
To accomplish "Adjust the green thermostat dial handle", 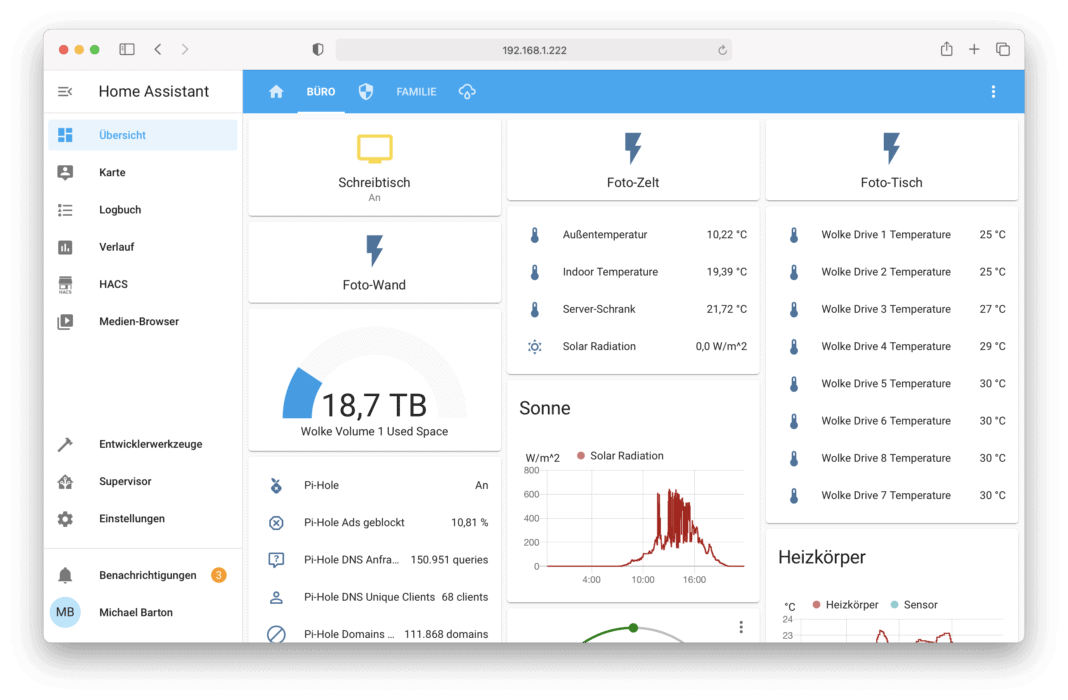I will 633,628.
